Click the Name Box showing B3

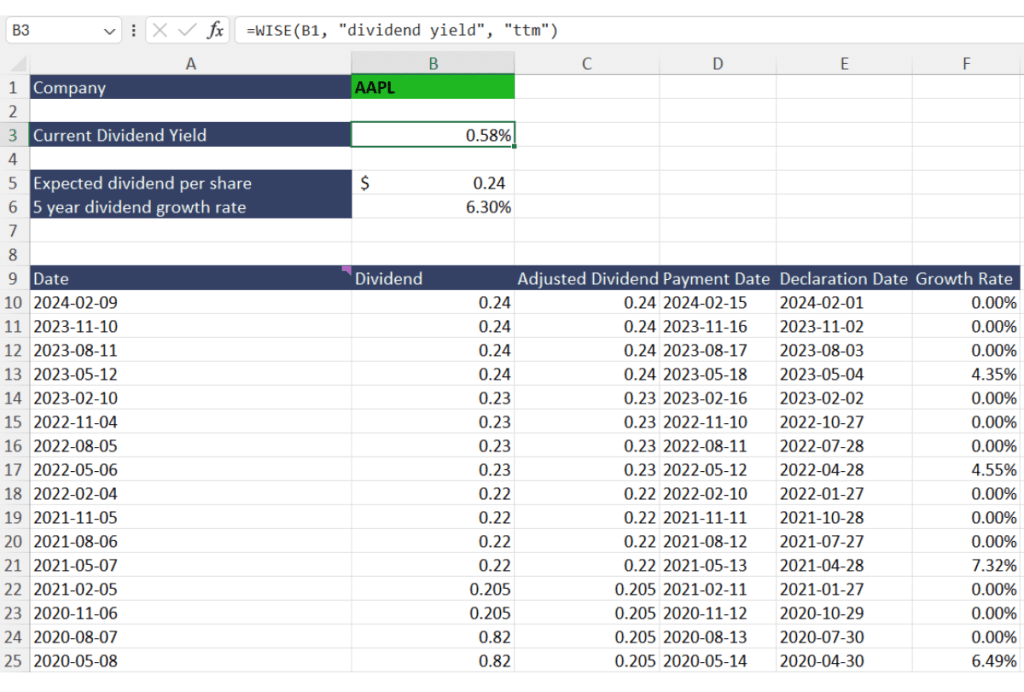(x=55, y=31)
